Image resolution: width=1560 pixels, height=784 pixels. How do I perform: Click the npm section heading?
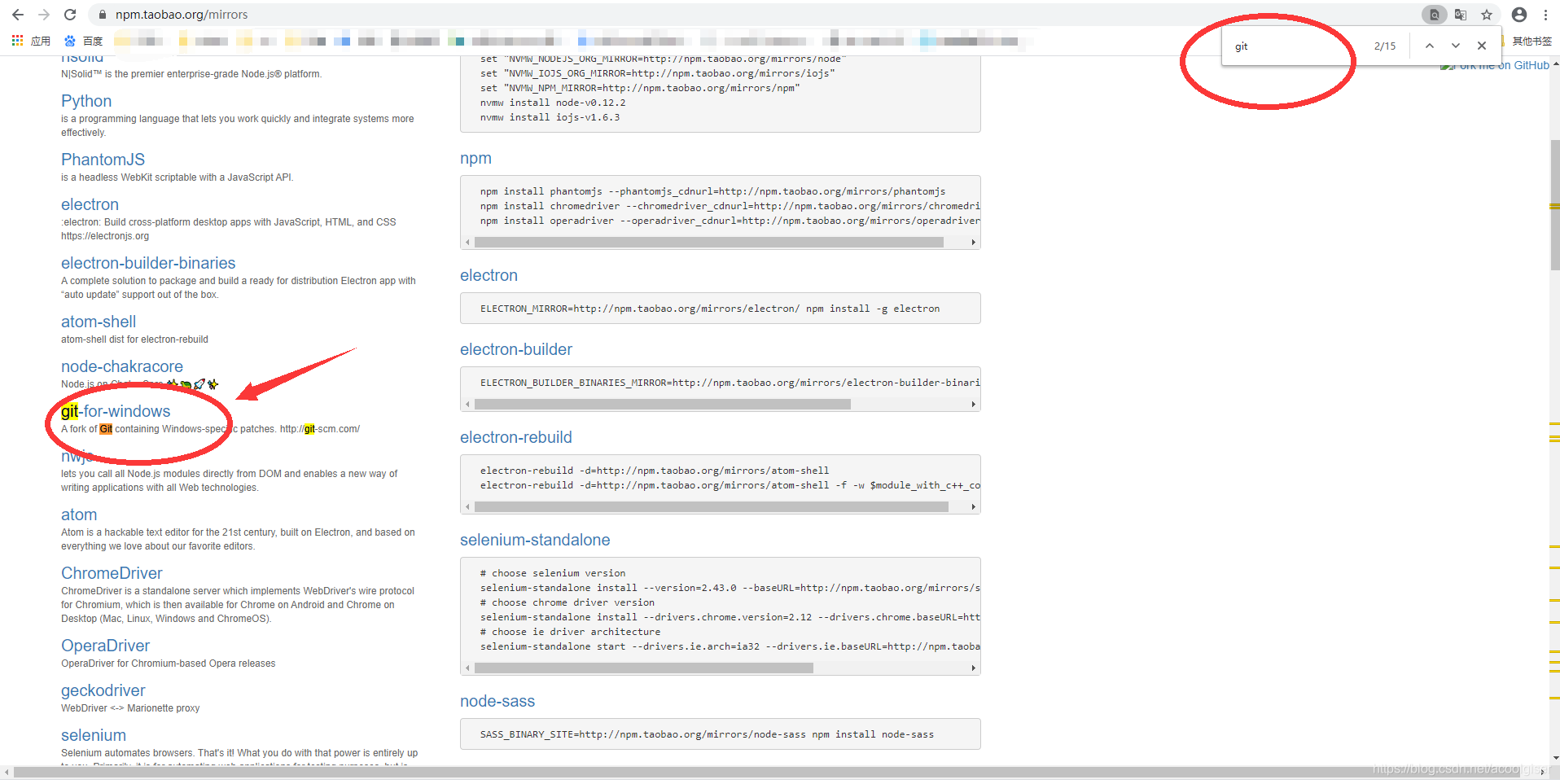tap(475, 159)
